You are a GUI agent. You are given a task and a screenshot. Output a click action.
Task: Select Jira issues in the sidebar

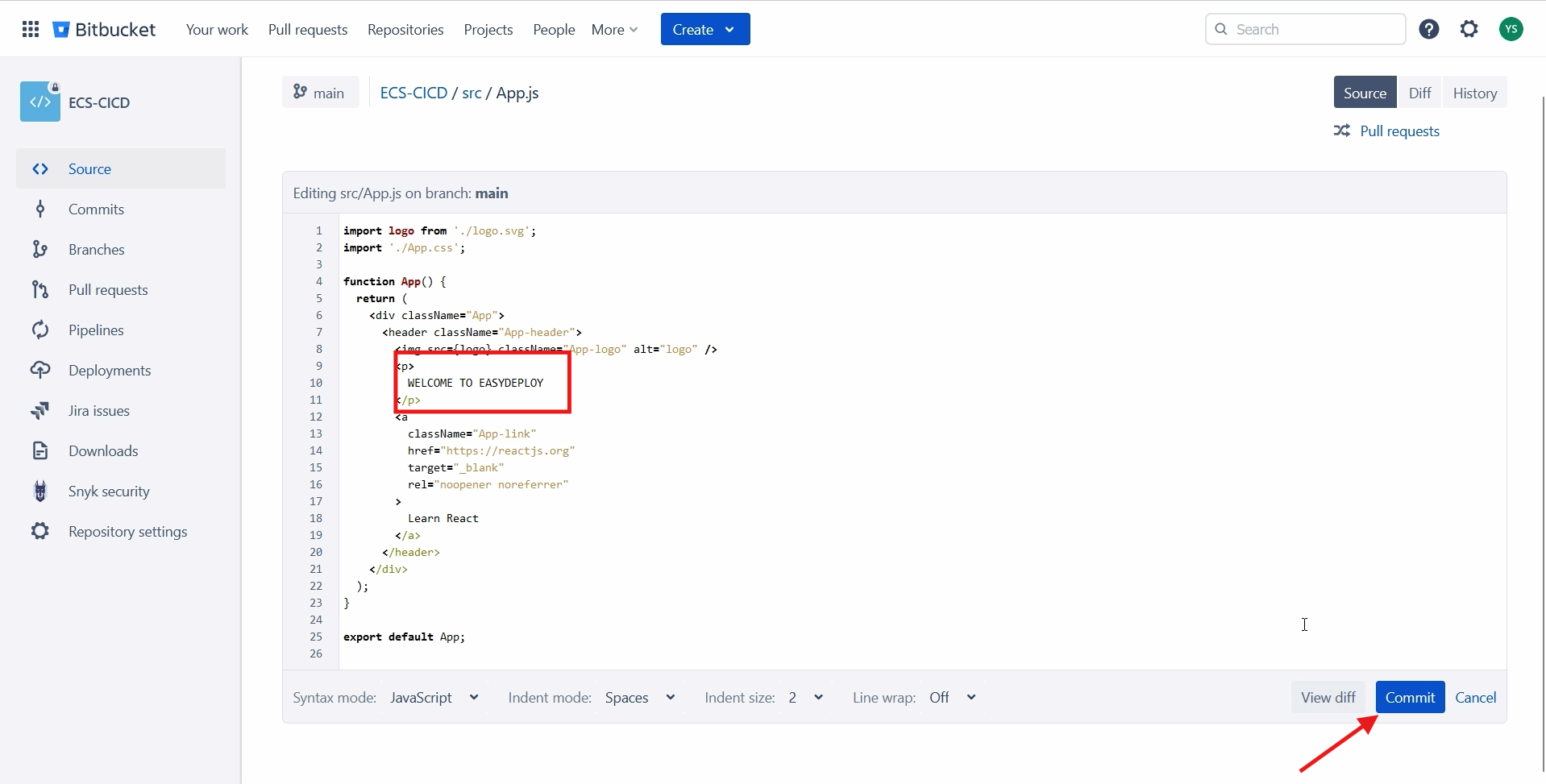point(121,410)
